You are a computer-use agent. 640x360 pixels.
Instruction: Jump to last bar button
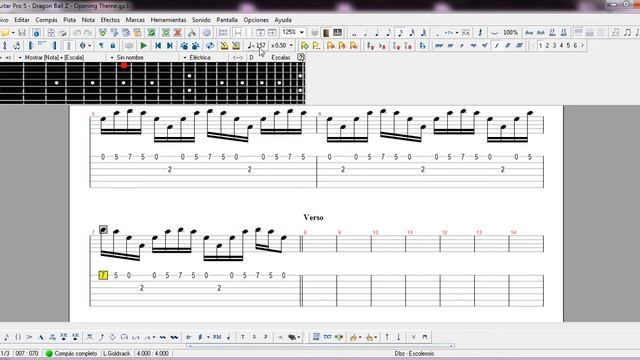pos(170,46)
